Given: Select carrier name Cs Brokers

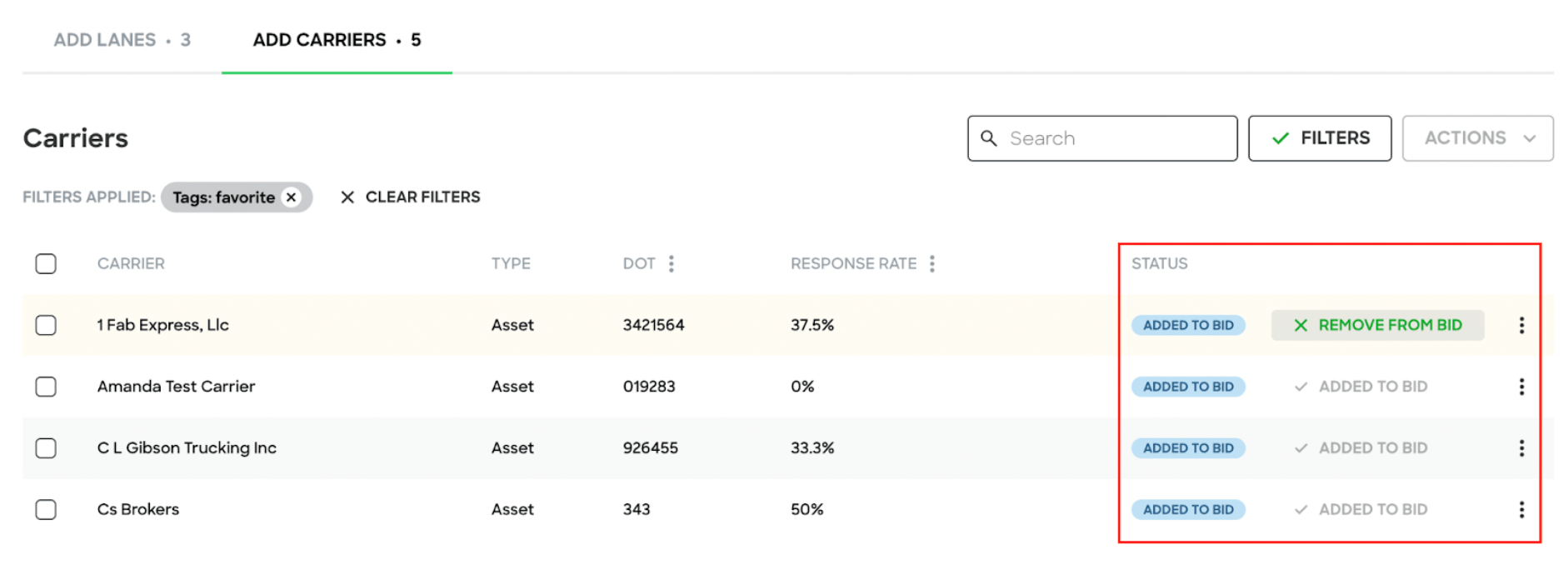Looking at the screenshot, I should (138, 510).
